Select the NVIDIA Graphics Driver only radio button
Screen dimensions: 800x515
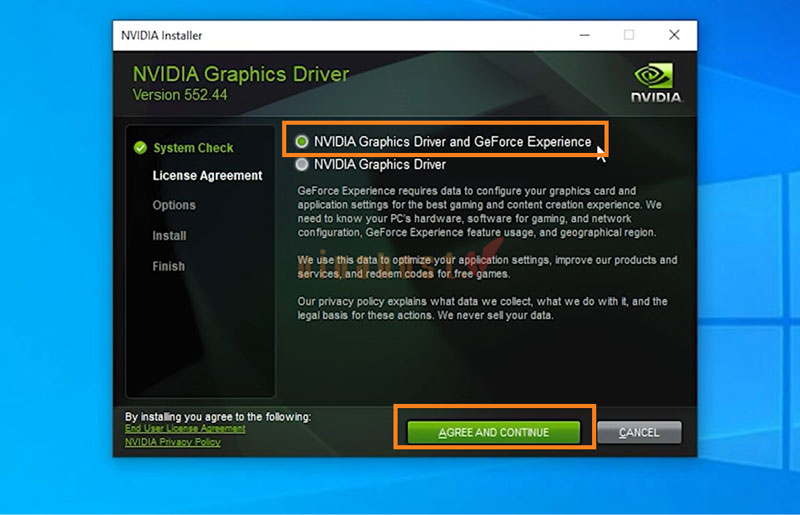click(302, 164)
